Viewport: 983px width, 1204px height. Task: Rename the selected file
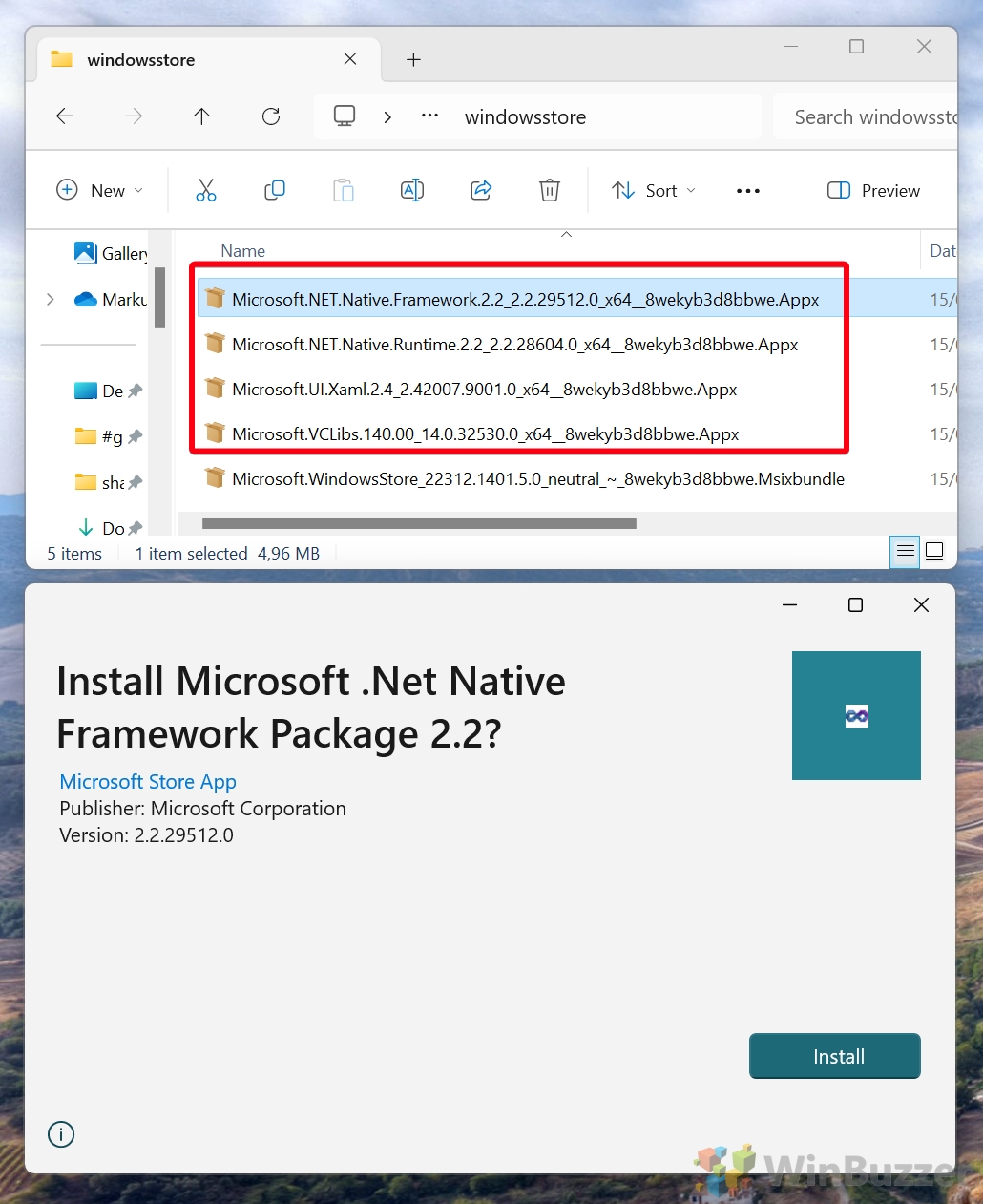click(412, 190)
